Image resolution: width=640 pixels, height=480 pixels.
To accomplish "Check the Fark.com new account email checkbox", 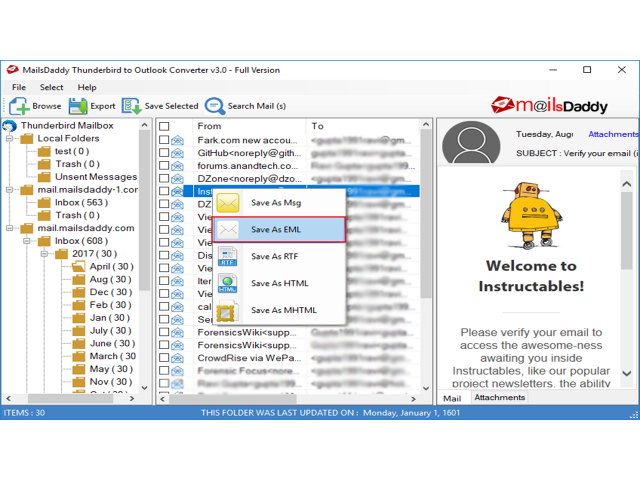I will (164, 140).
